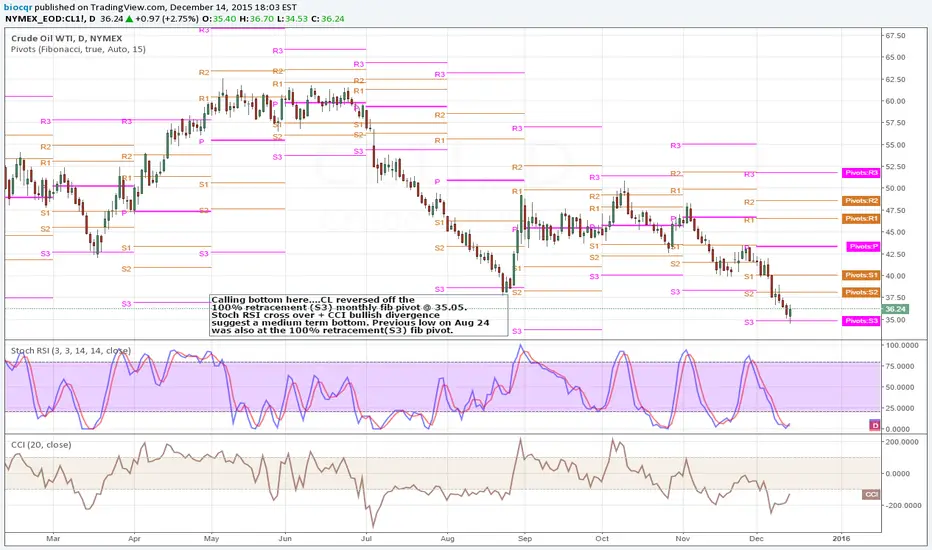Image resolution: width=932 pixels, height=550 pixels.
Task: Click the Pivots:S2 price tag
Action: pos(861,293)
